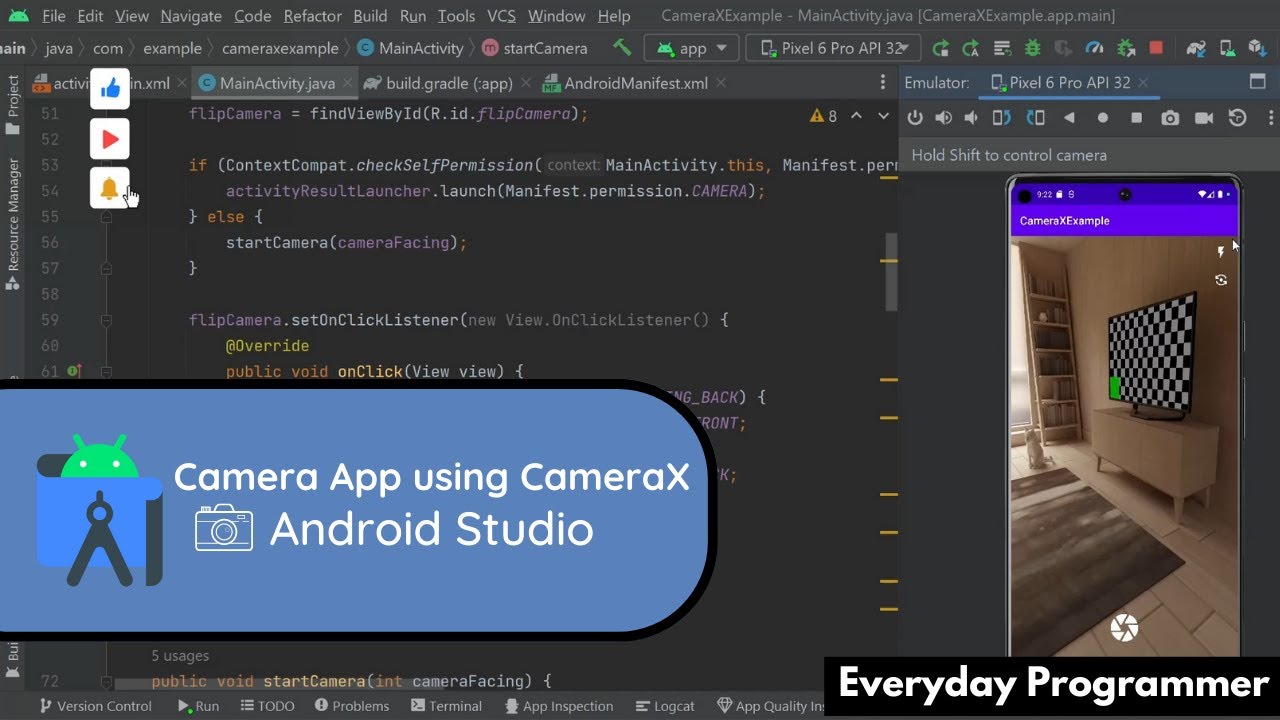The width and height of the screenshot is (1280, 720).
Task: Open the Refactor menu
Action: tap(312, 16)
